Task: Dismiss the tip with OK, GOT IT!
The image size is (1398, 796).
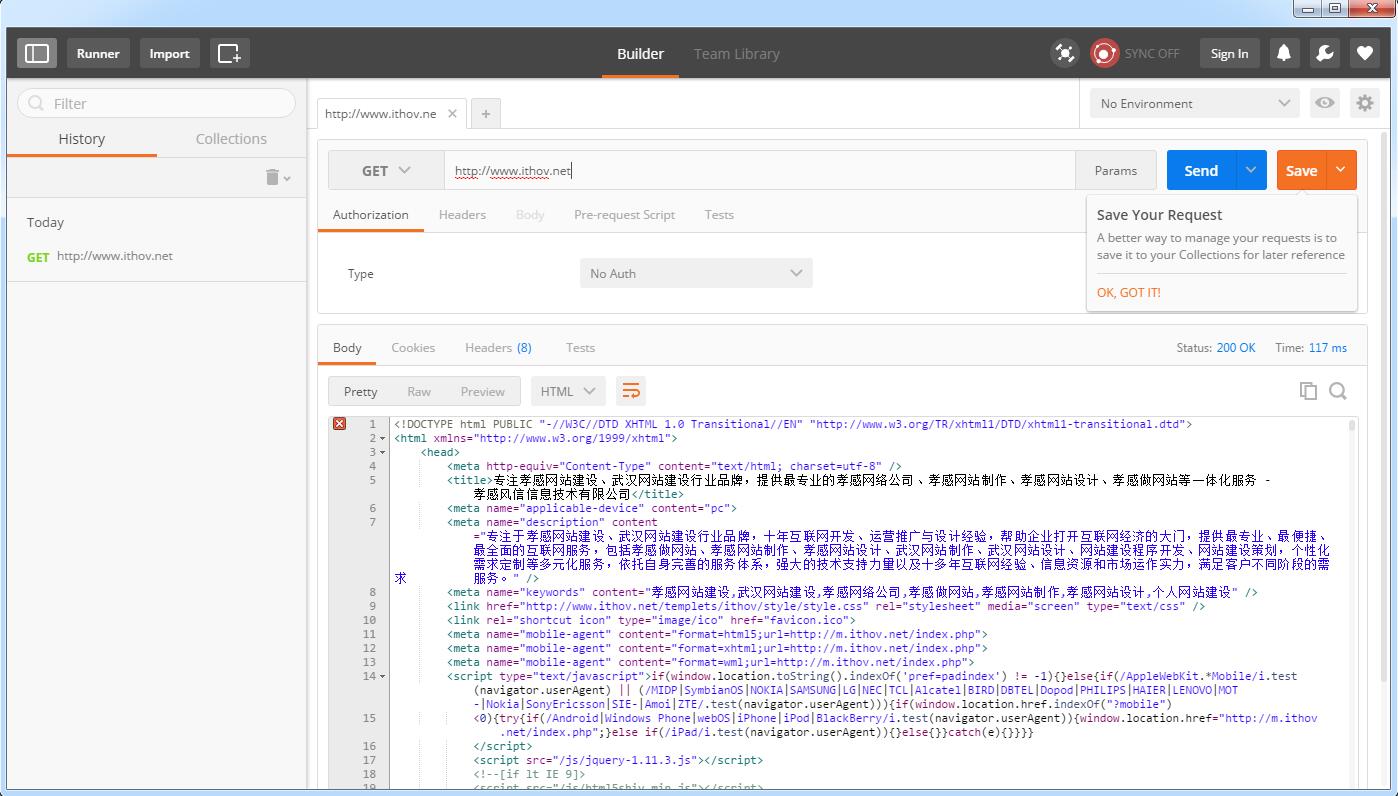Action: tap(1129, 292)
